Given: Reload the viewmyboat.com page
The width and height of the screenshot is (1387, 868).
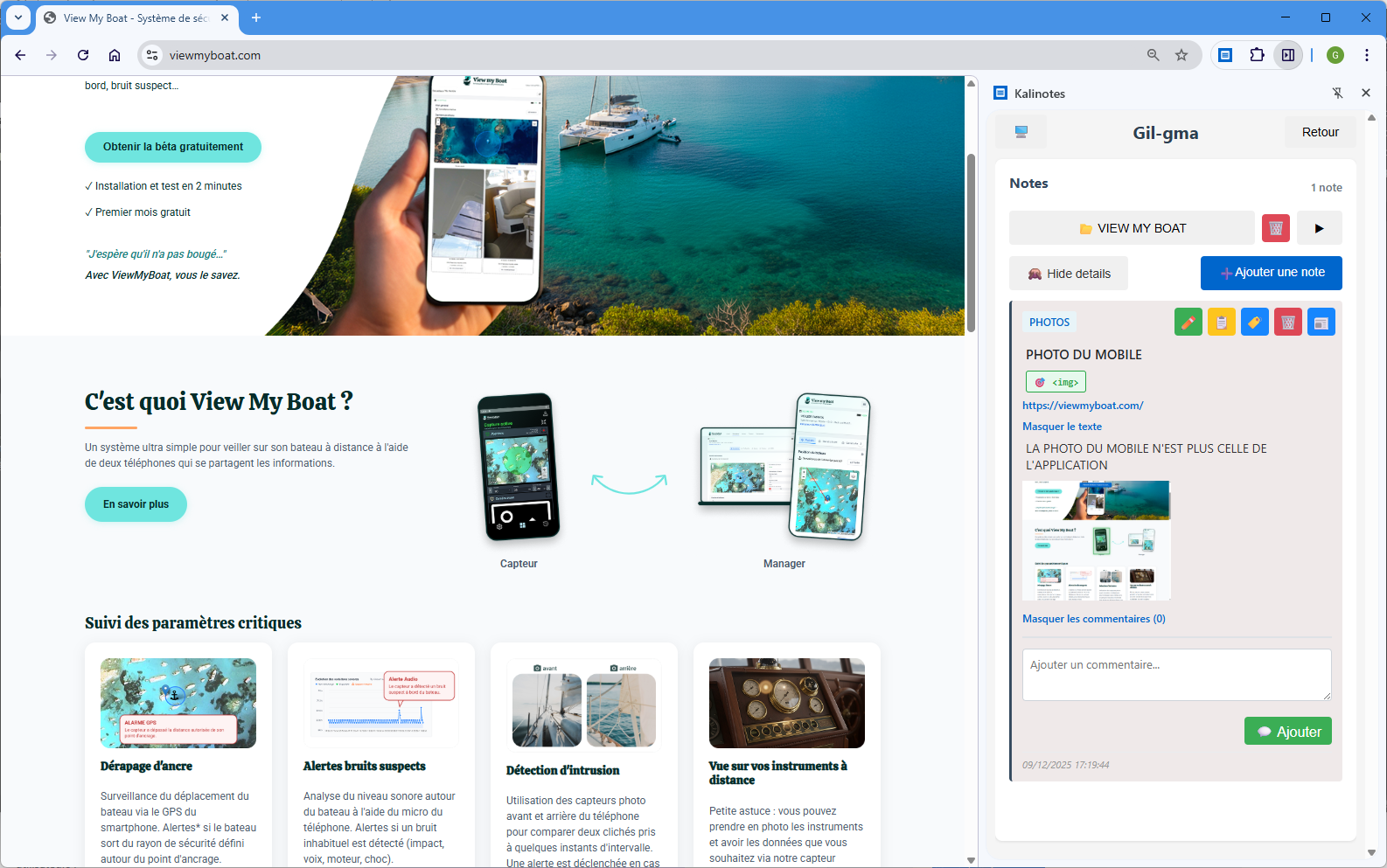Looking at the screenshot, I should 83,55.
